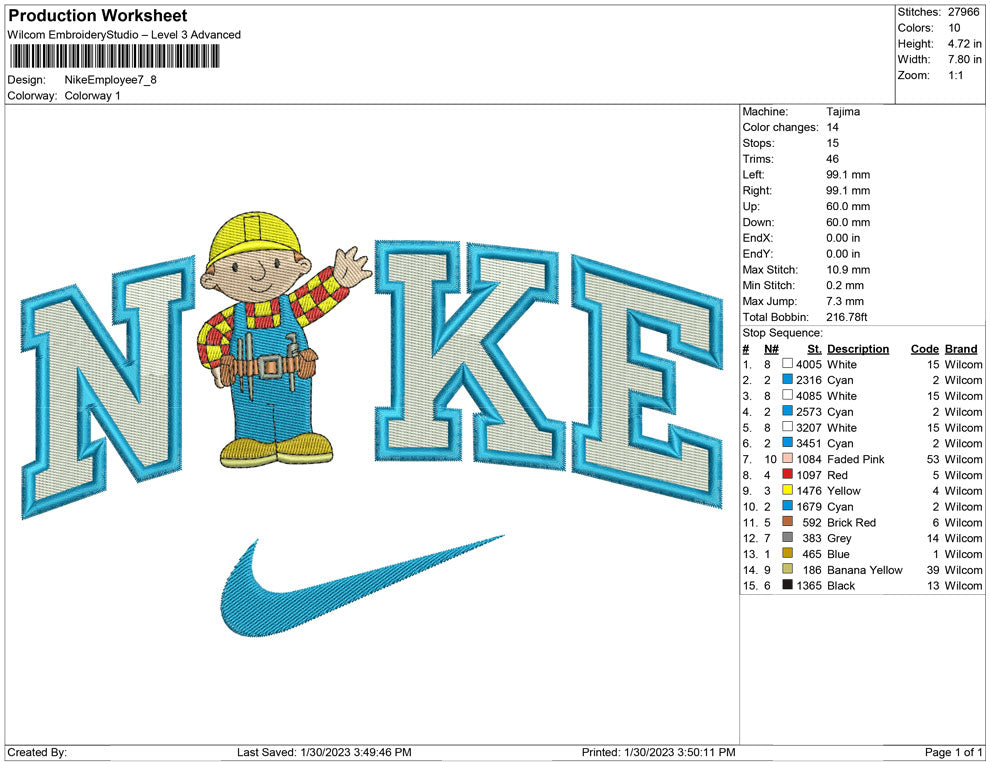
Task: Click the Black color swatch in row 15
Action: (x=787, y=585)
